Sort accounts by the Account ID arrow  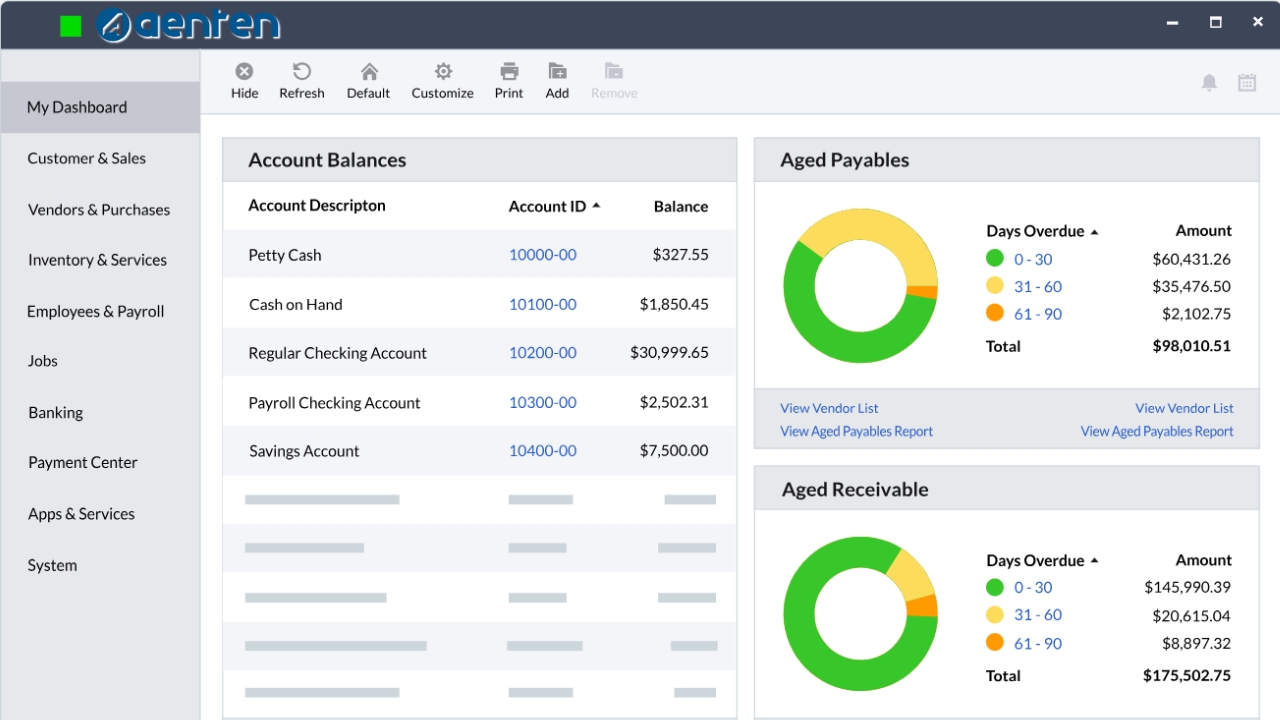[x=596, y=206]
